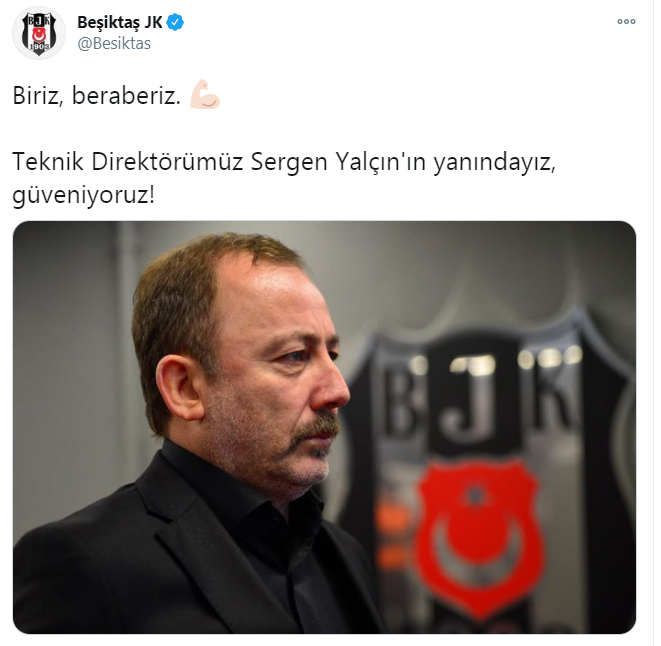Image resolution: width=661 pixels, height=646 pixels.
Task: Open the attached tweet photo
Action: [324, 427]
